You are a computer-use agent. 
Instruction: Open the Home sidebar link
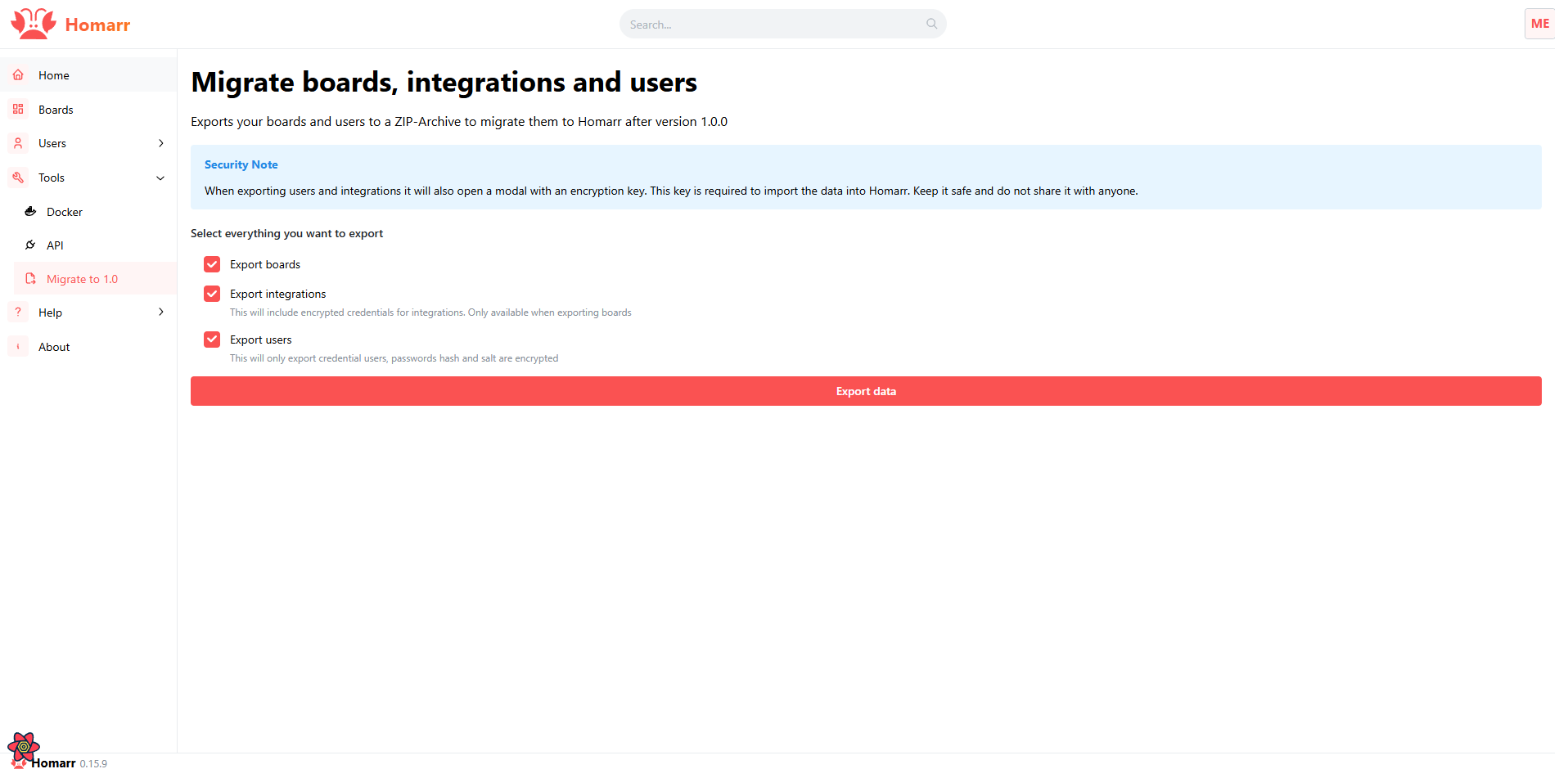pos(54,74)
